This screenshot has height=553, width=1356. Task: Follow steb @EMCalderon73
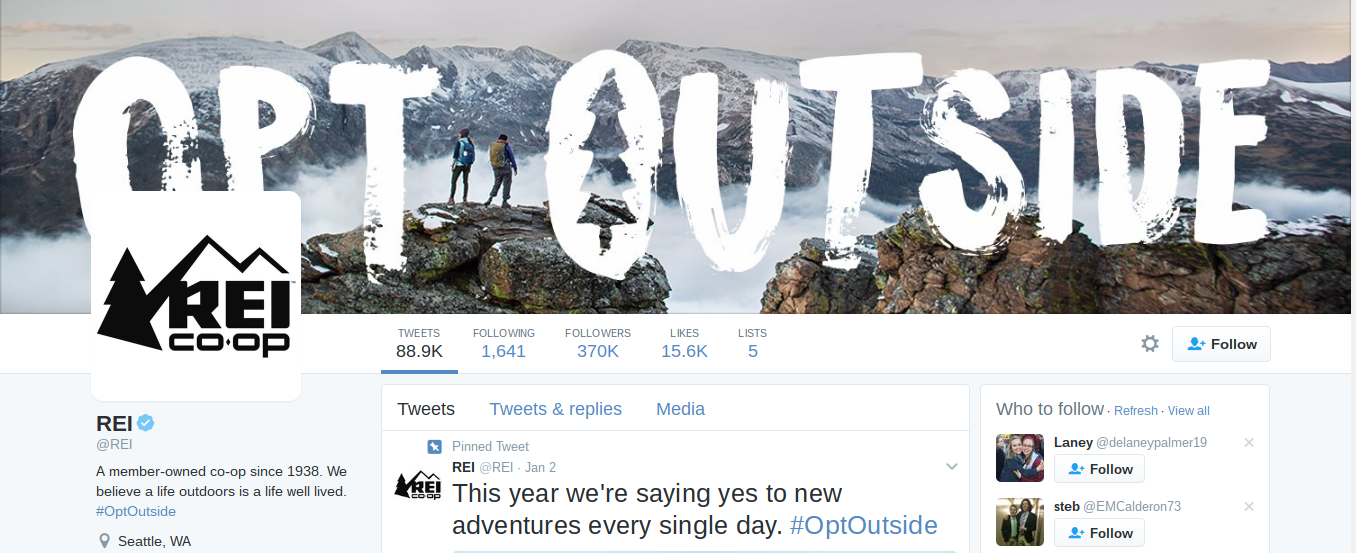tap(1099, 533)
